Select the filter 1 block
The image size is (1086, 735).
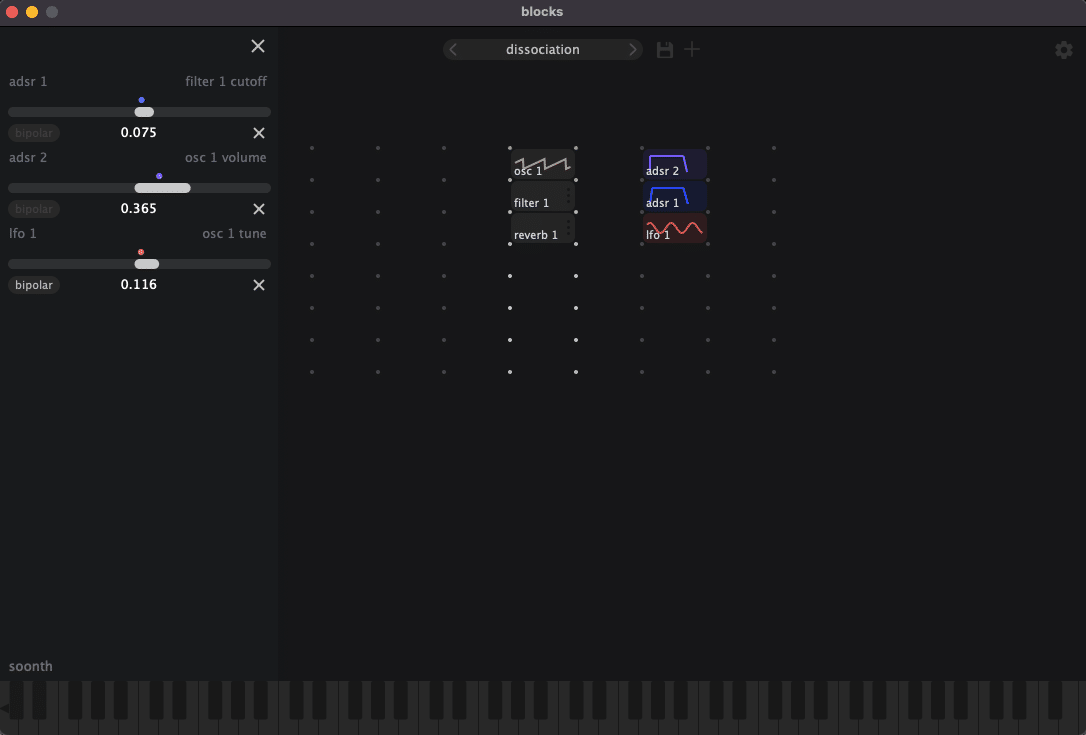coord(543,196)
